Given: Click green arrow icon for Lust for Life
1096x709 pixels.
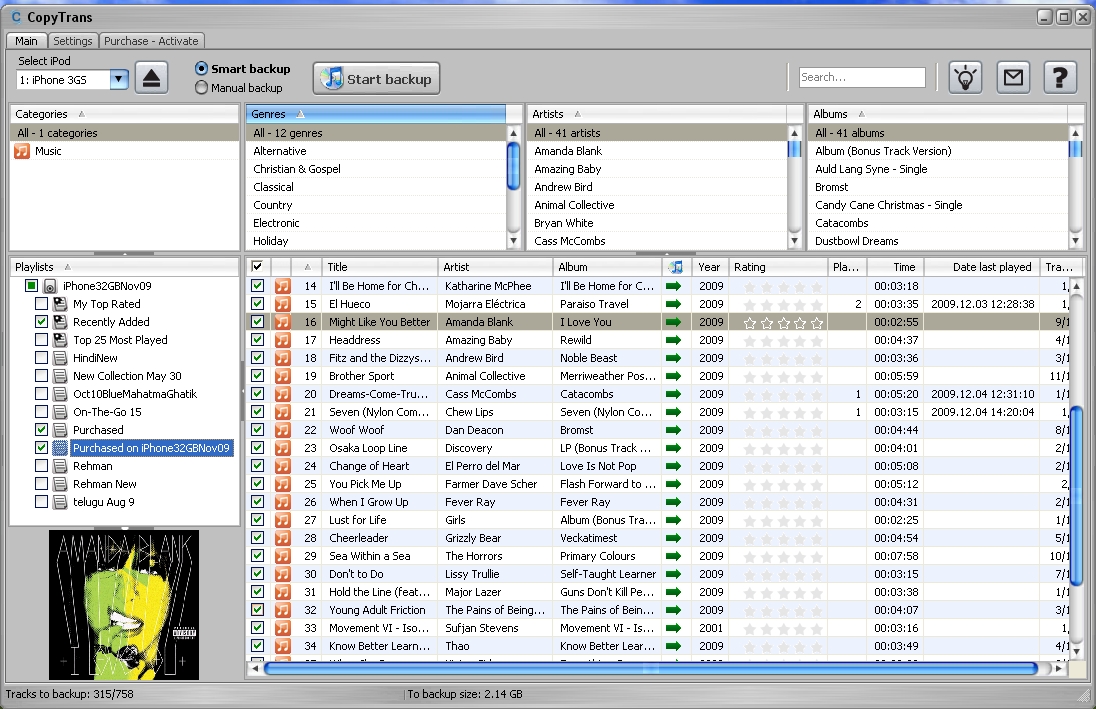Looking at the screenshot, I should coord(673,520).
